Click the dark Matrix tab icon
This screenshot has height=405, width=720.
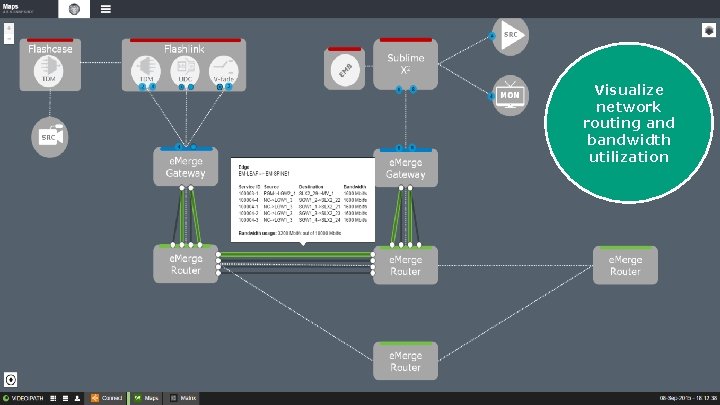174,398
